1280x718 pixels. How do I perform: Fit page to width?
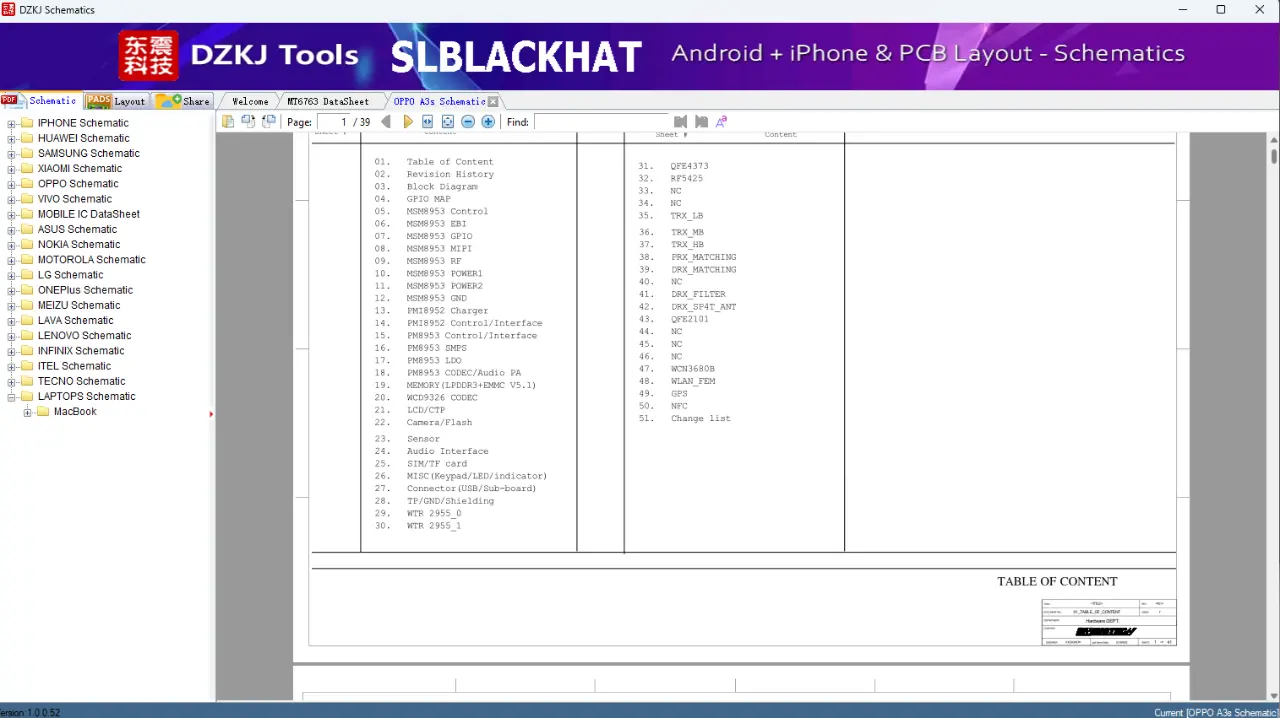click(x=428, y=122)
